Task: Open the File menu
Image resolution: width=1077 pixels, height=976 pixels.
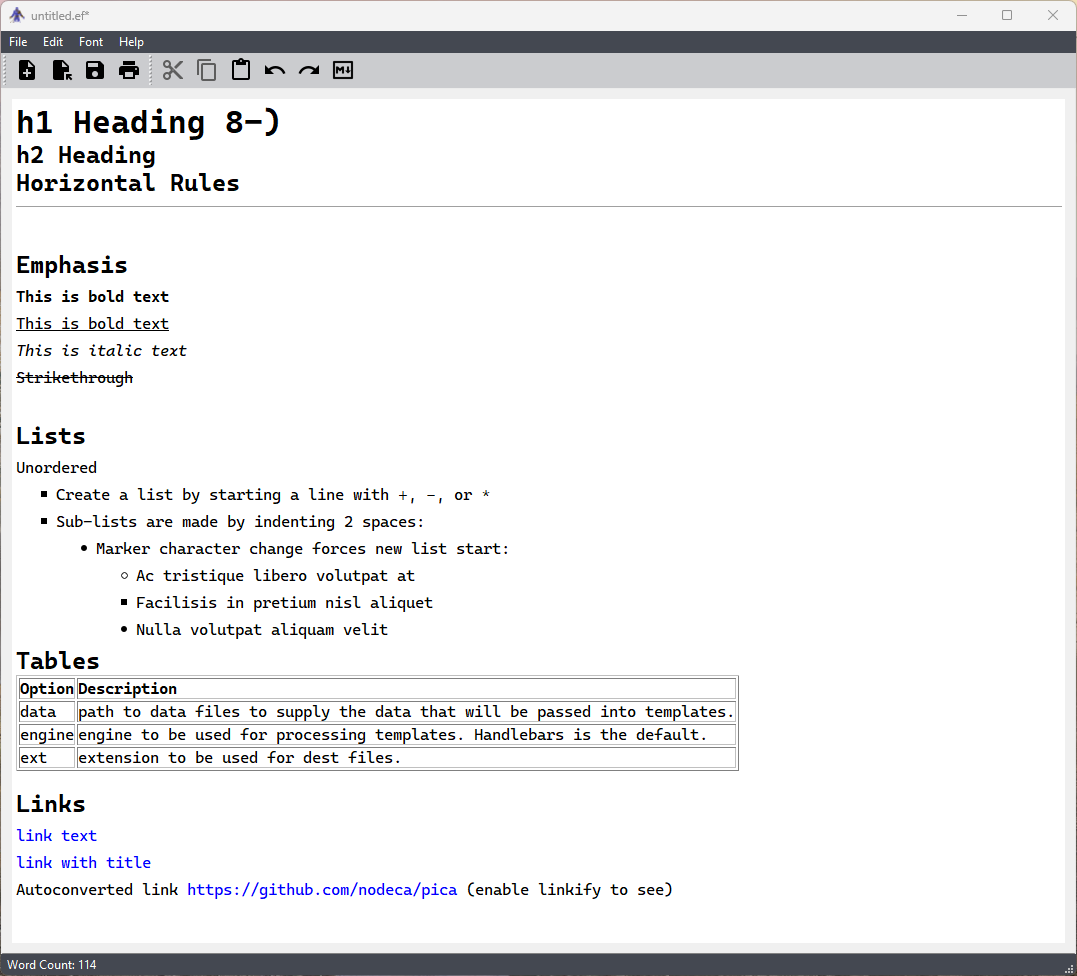Action: click(18, 42)
